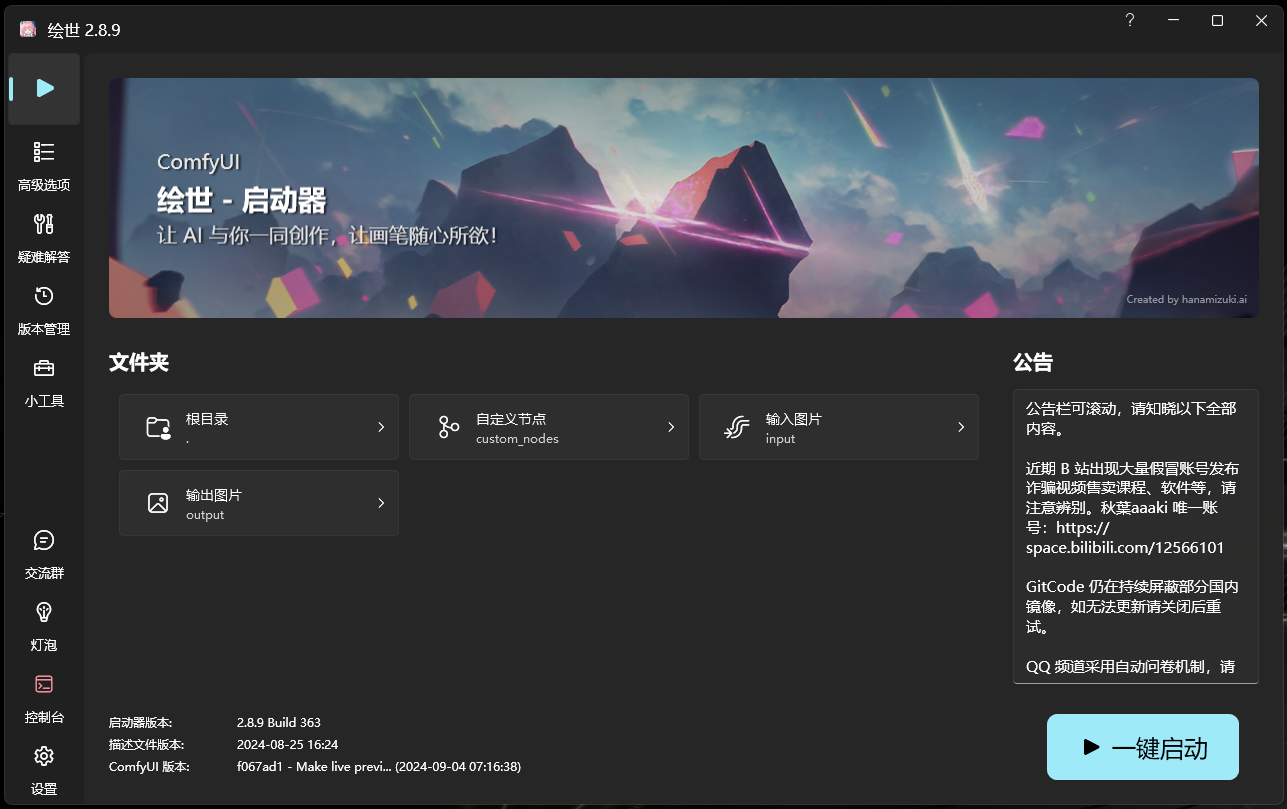
Task: Open 疑难解答 troubleshooting panel
Action: (x=43, y=237)
